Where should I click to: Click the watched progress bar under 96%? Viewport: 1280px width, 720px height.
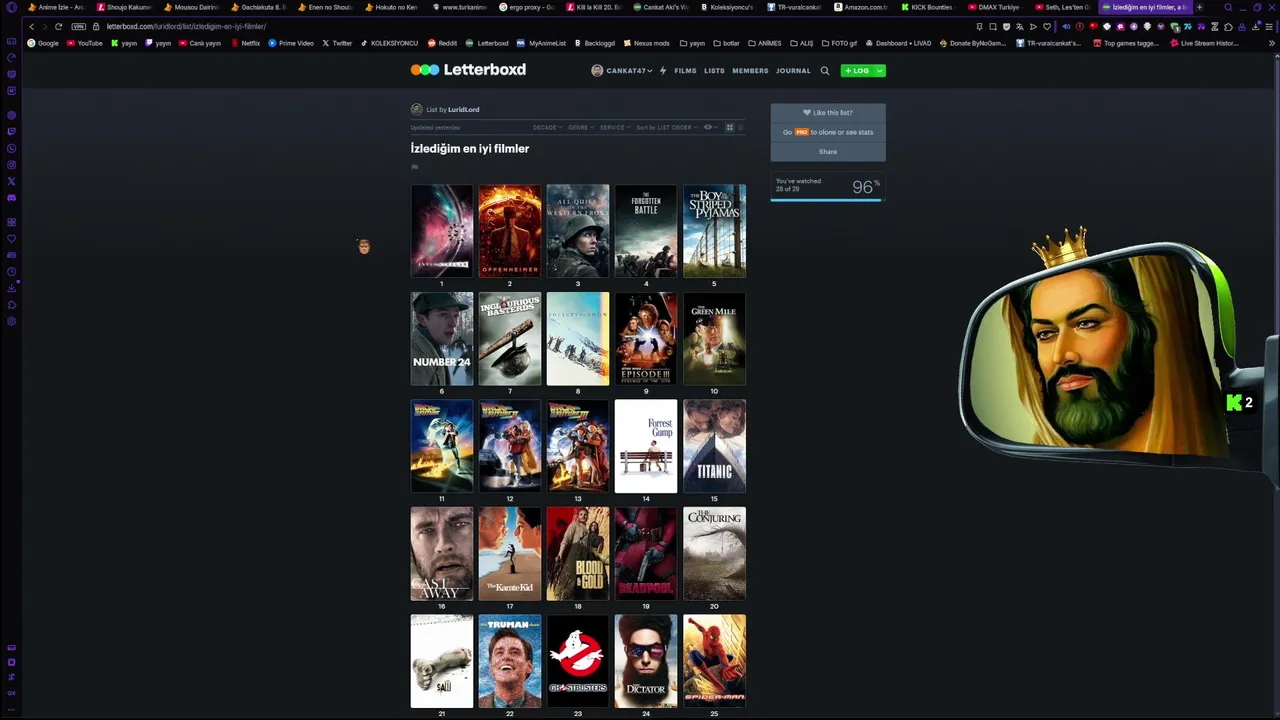tap(826, 200)
